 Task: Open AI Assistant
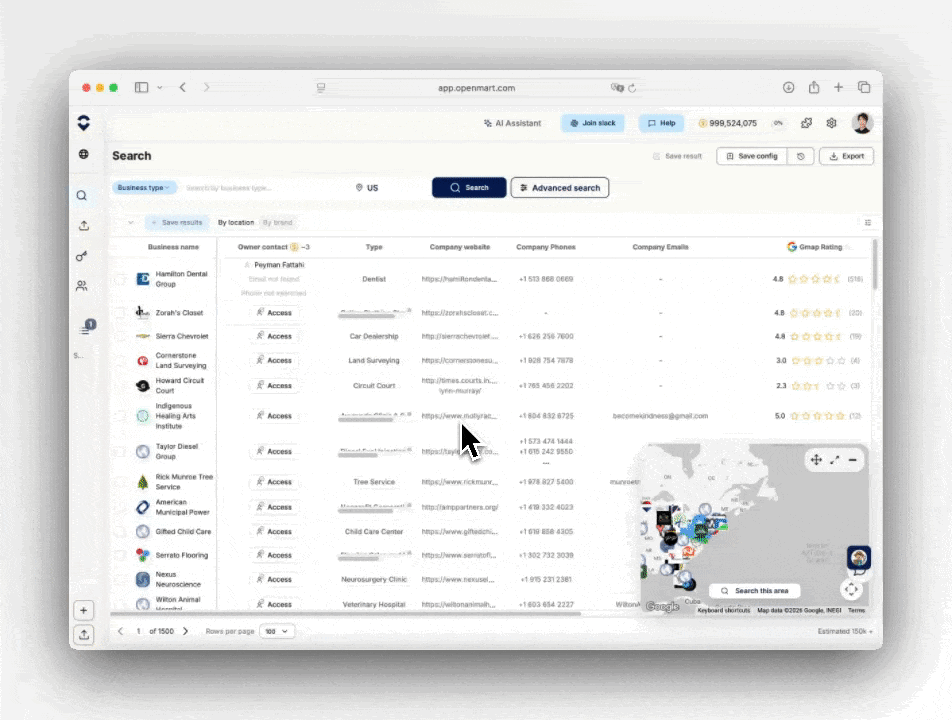pos(512,123)
